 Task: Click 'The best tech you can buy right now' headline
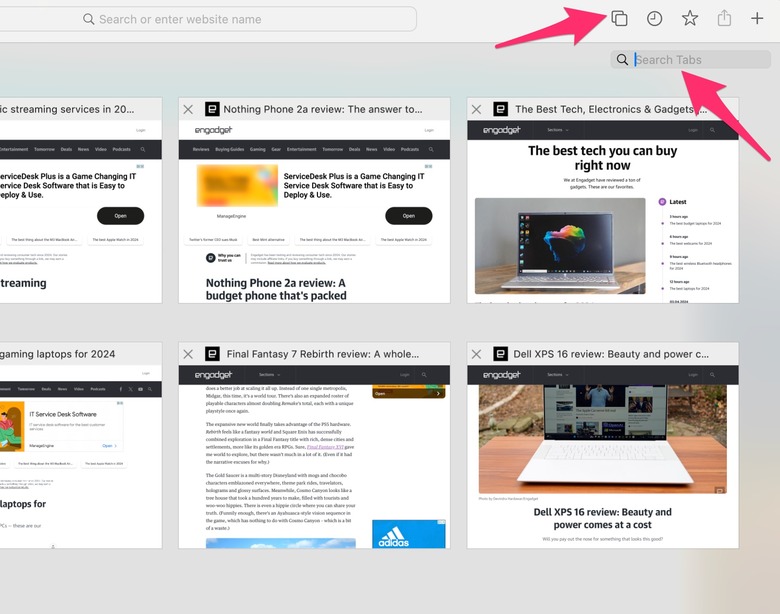(602, 158)
